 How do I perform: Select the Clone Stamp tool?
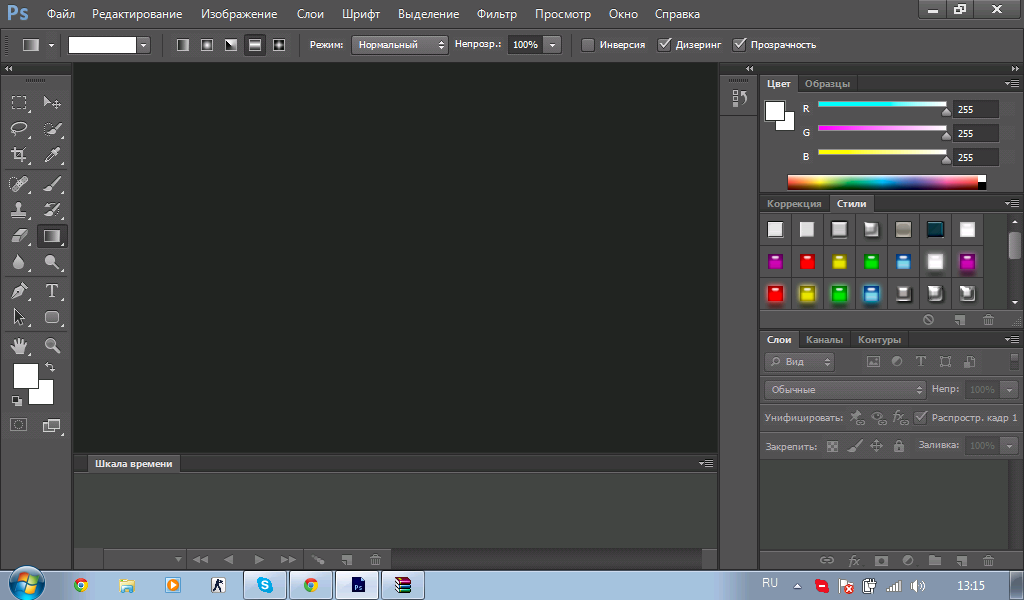19,210
